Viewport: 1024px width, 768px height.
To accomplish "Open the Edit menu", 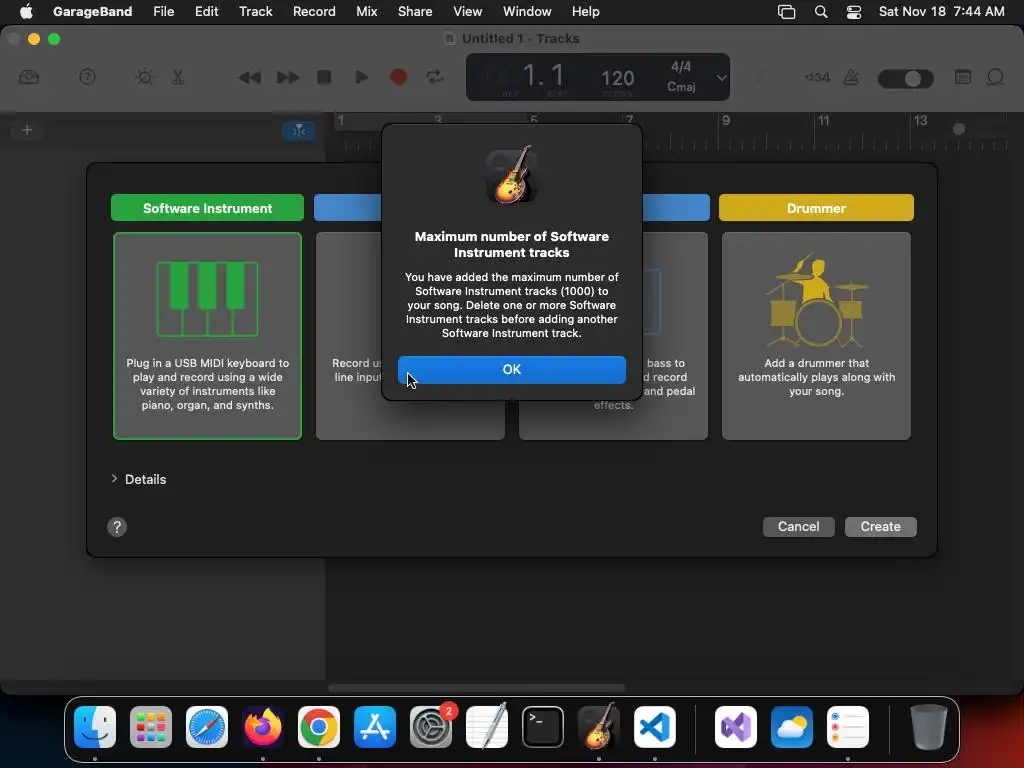I will pos(206,11).
